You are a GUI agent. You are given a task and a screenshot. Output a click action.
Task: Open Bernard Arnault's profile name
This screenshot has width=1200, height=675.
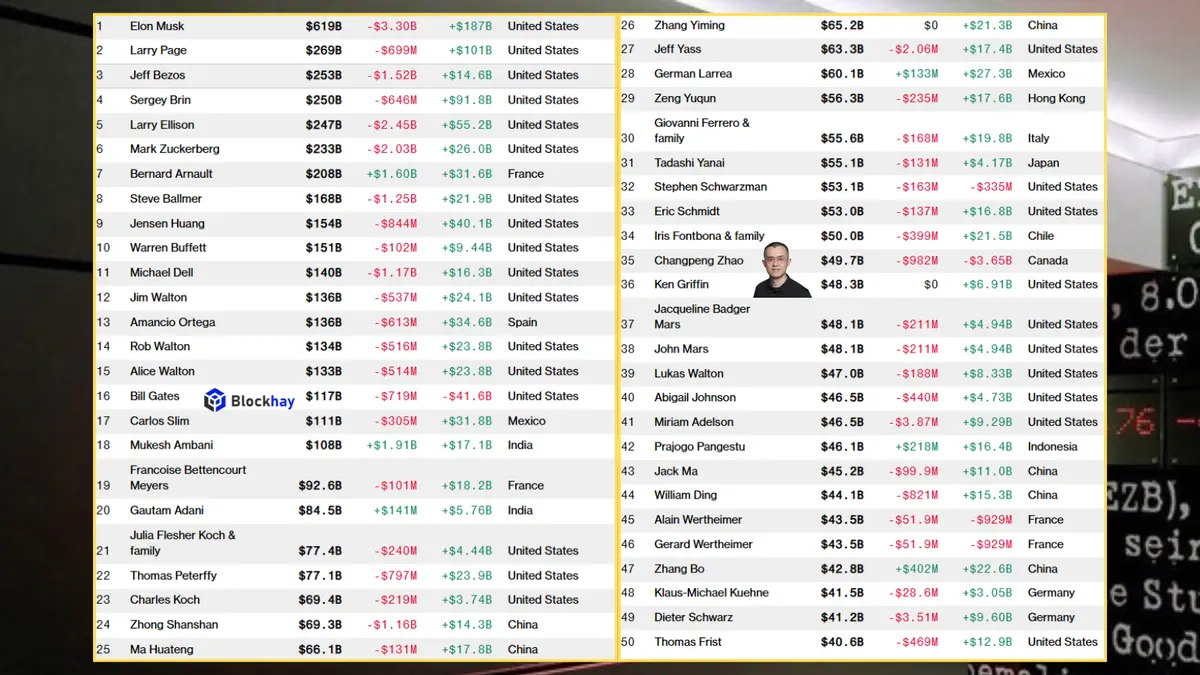click(171, 174)
